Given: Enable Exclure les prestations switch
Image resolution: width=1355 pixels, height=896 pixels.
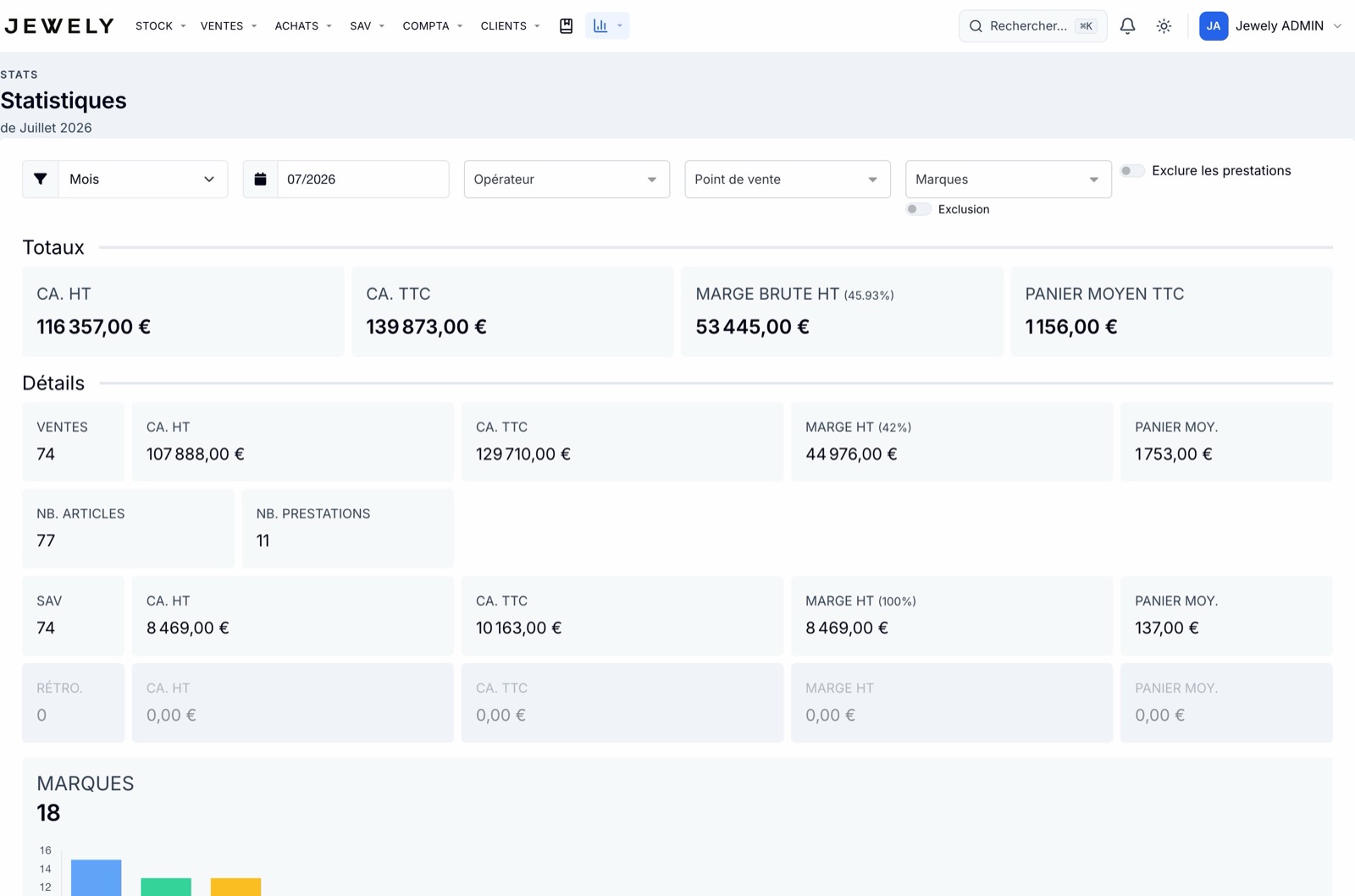Looking at the screenshot, I should pos(1132,171).
